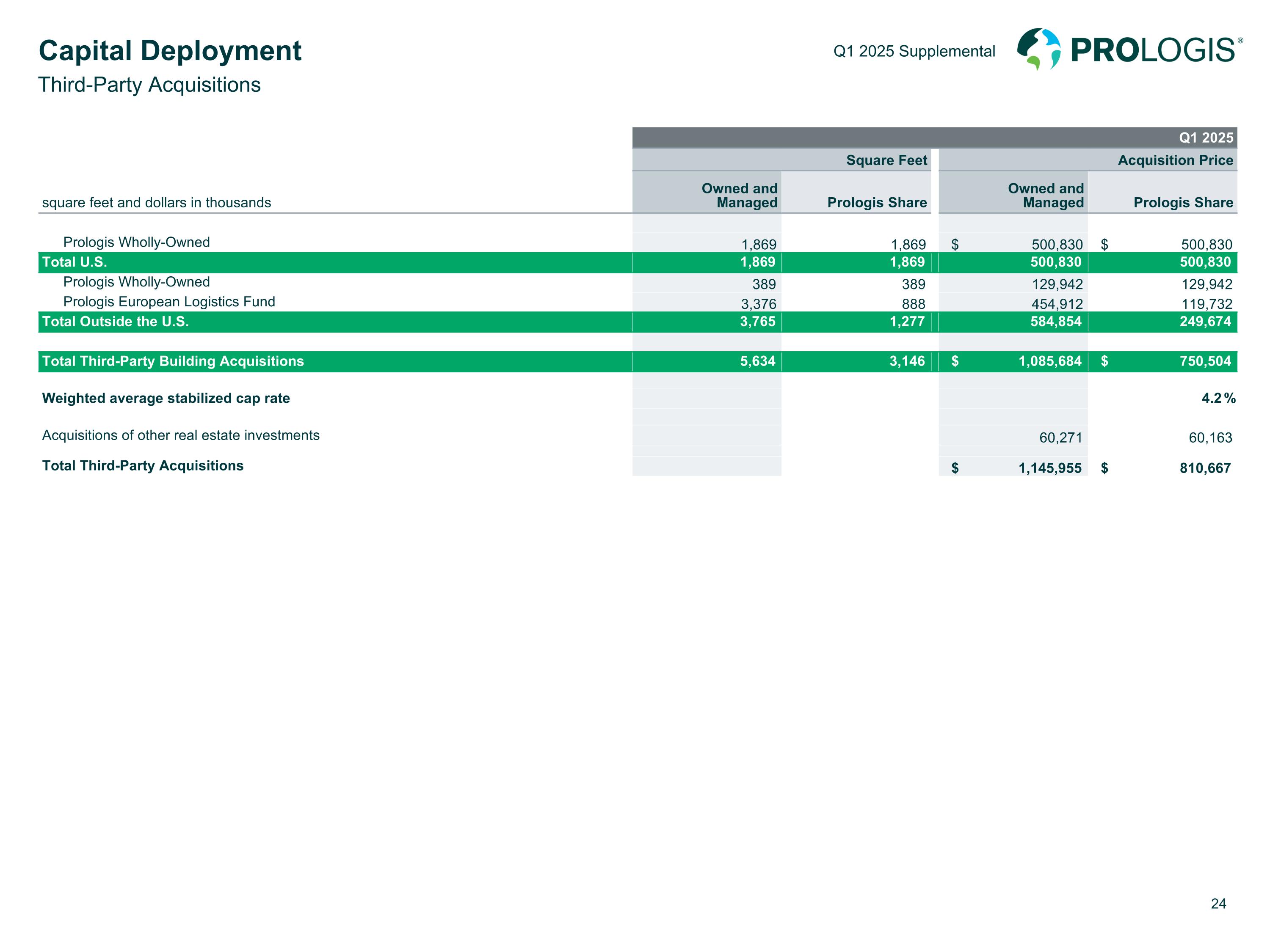Select the Total U.S. green row label
1270x952 pixels.
(x=75, y=262)
